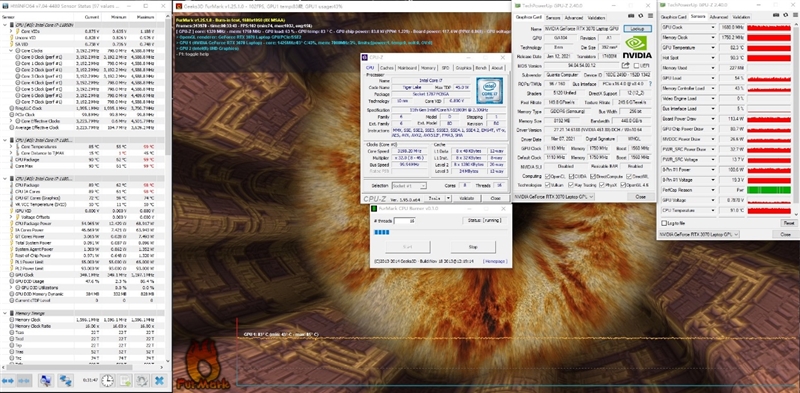
Task: Click blue X close icon in HWiNFO toolbar
Action: [159, 381]
